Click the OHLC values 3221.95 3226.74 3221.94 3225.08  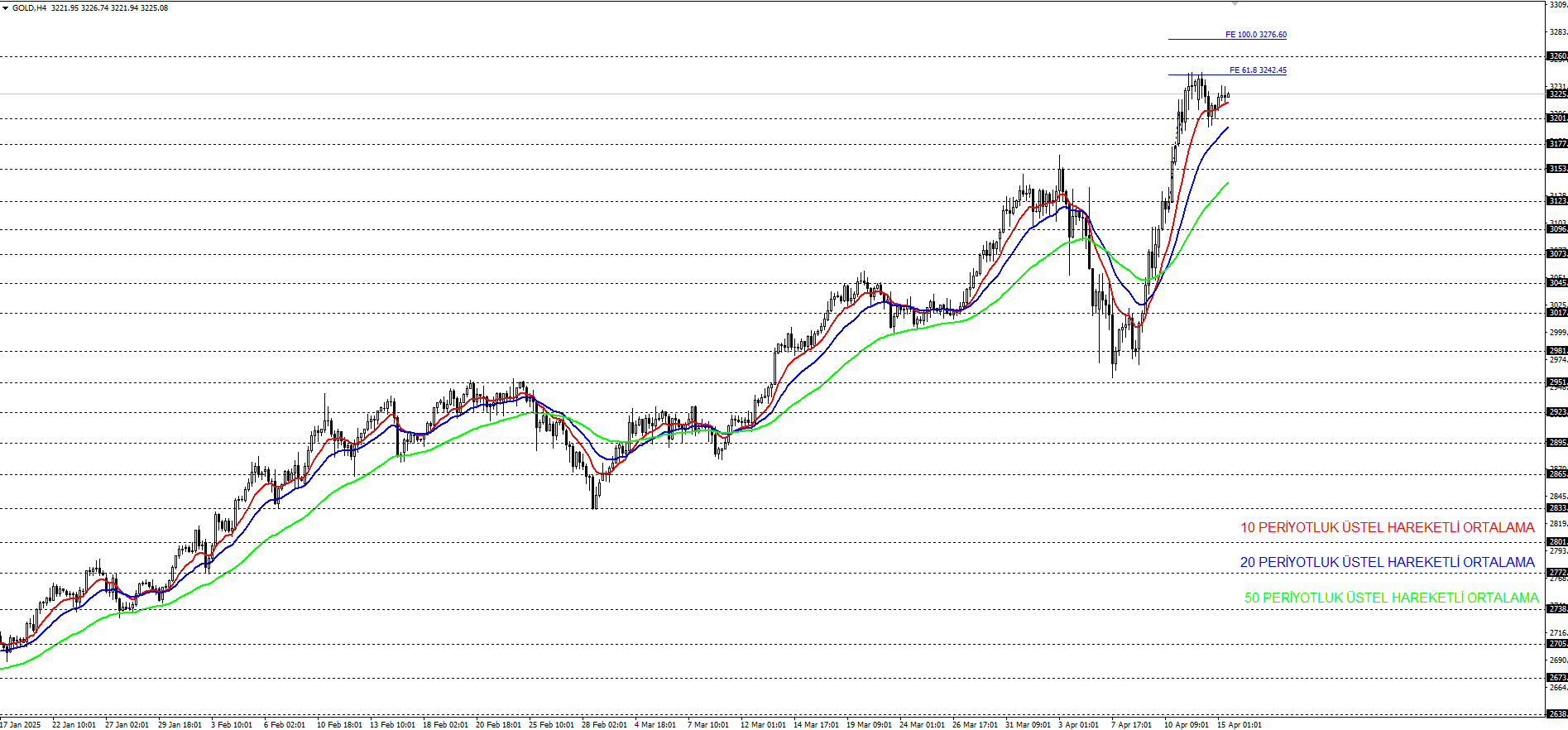pos(109,7)
